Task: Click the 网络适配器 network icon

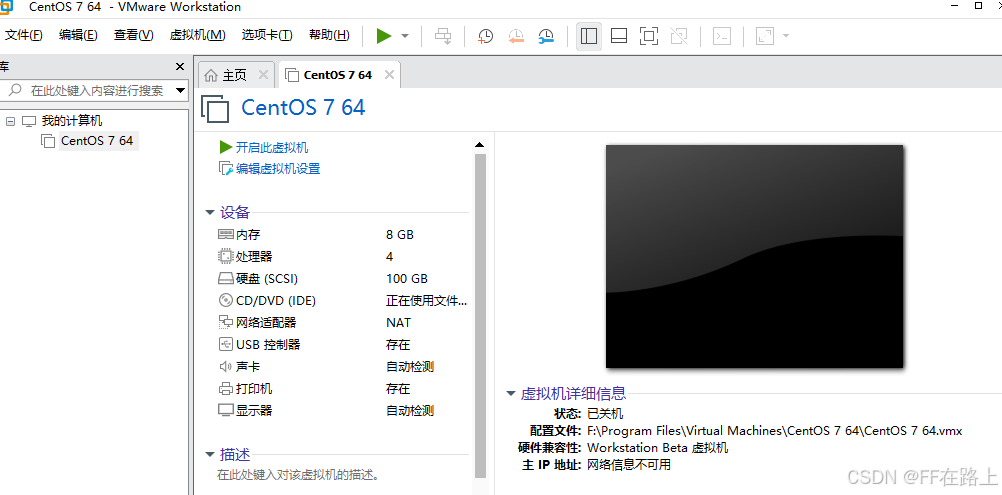Action: [x=226, y=323]
